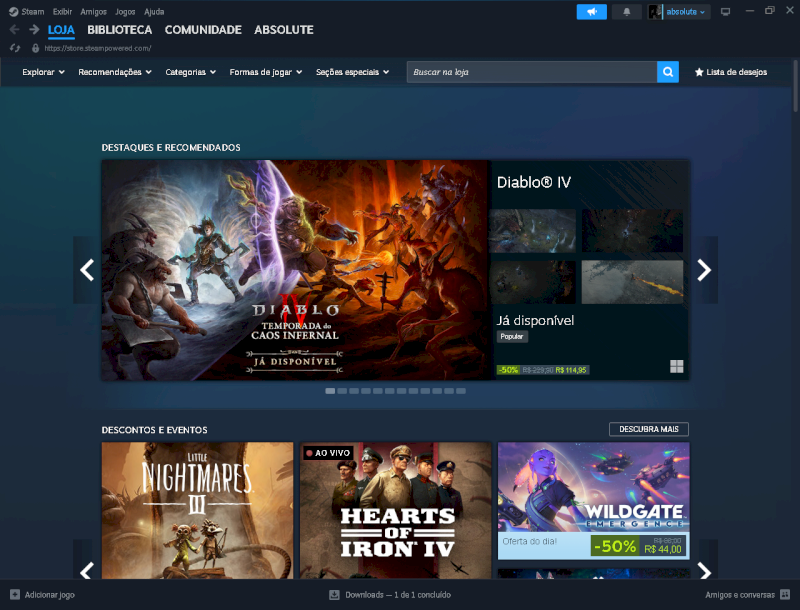Switch to the LOJA tab
This screenshot has width=800, height=610.
[x=61, y=30]
